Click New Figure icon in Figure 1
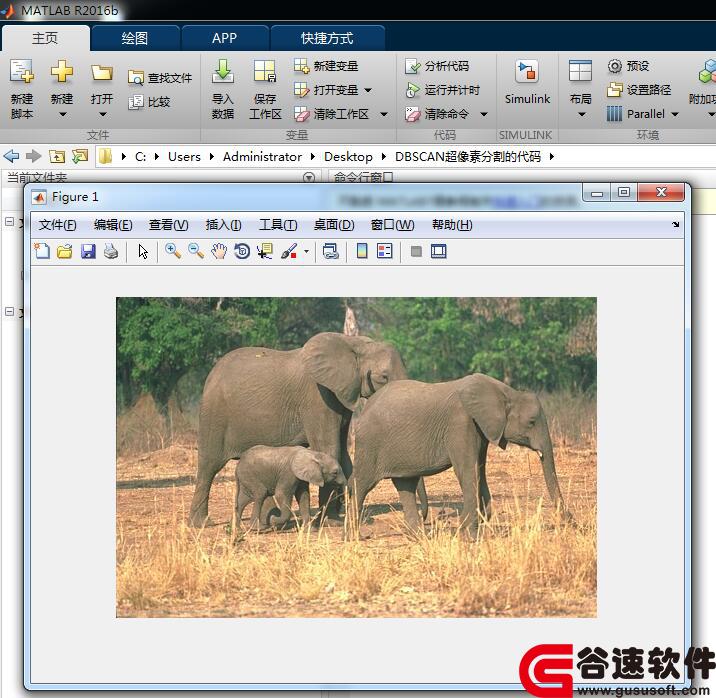The image size is (716, 698). point(42,251)
